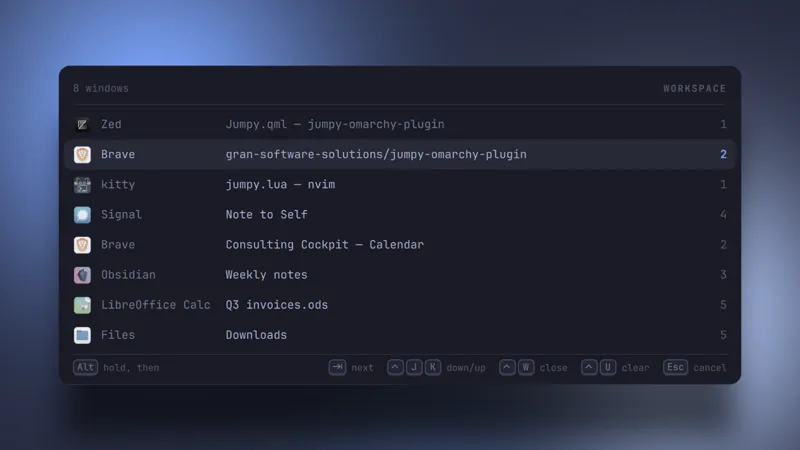Click the Files folder icon

tap(82, 335)
